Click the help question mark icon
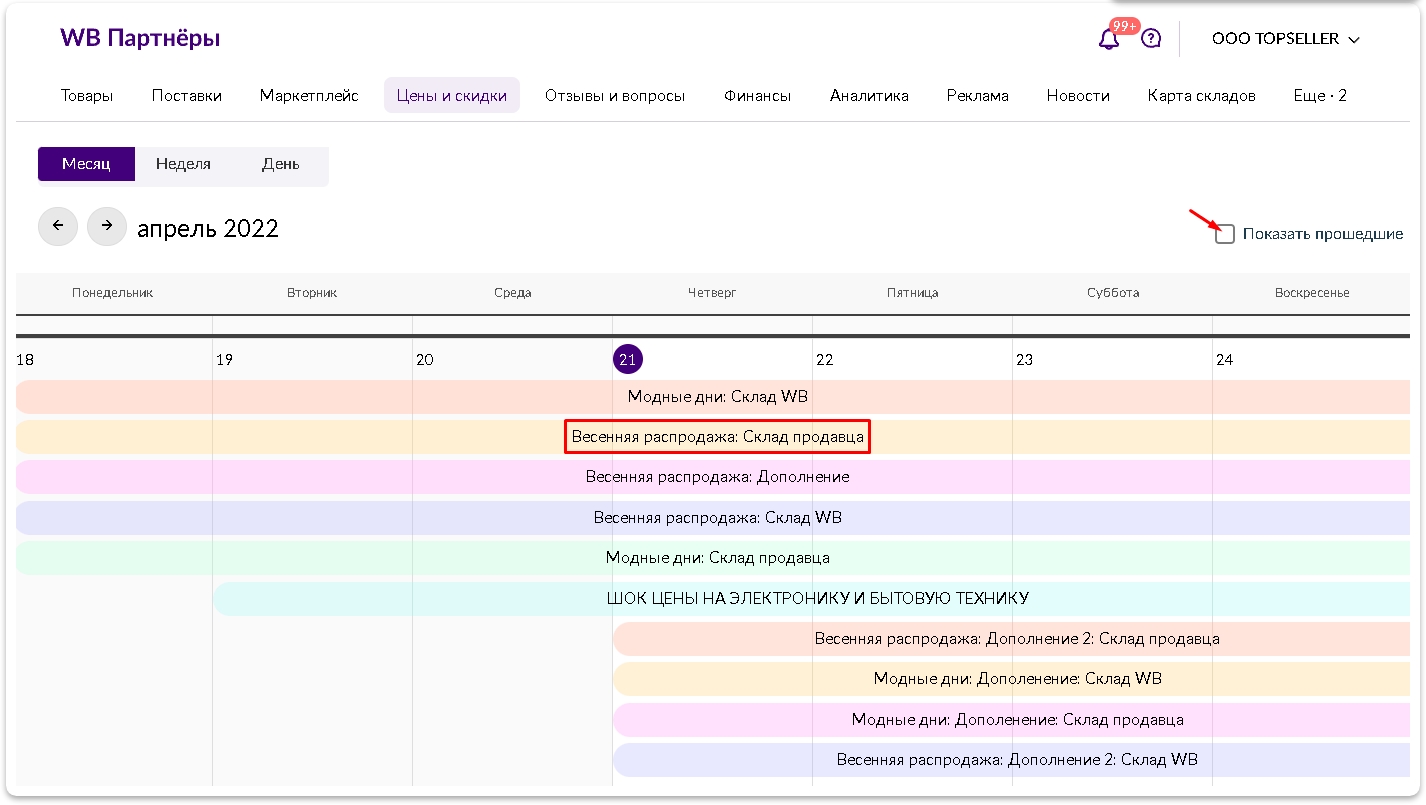The image size is (1426, 805). tap(1151, 39)
